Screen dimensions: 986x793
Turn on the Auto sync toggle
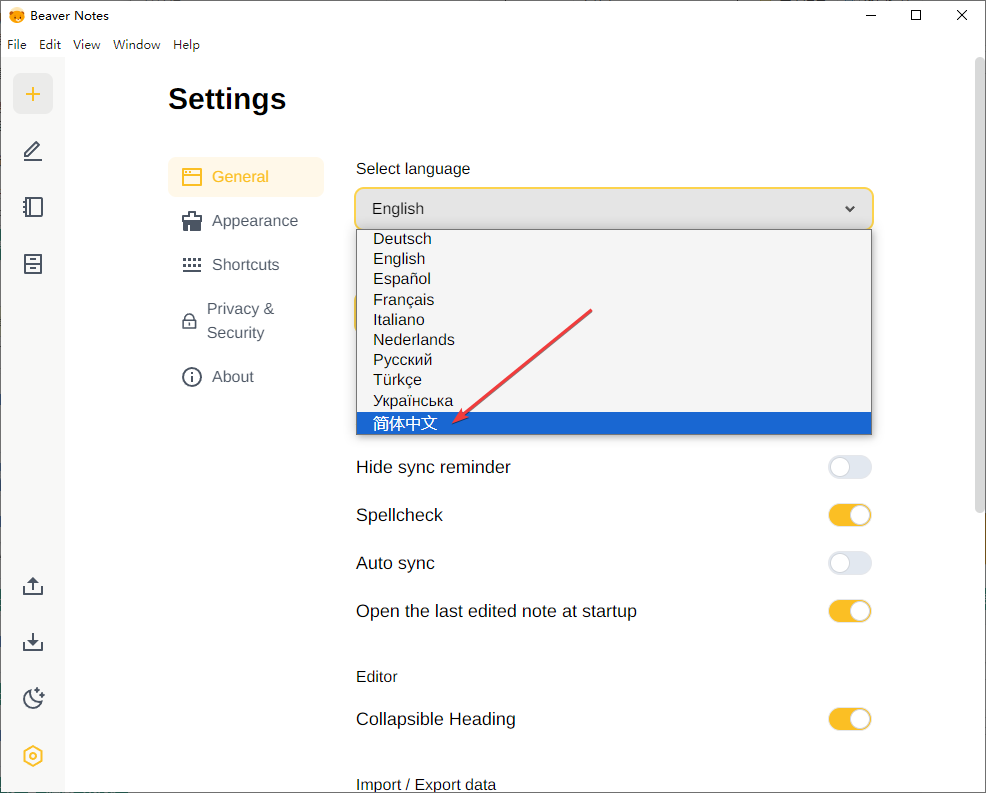click(x=849, y=563)
